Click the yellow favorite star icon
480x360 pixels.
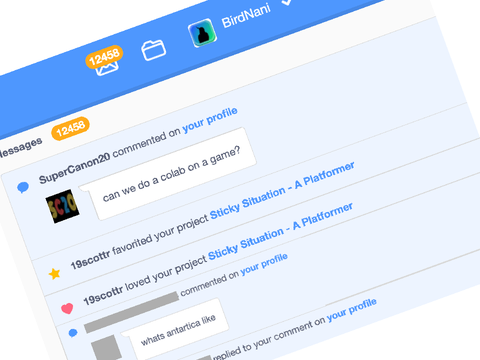(x=55, y=274)
